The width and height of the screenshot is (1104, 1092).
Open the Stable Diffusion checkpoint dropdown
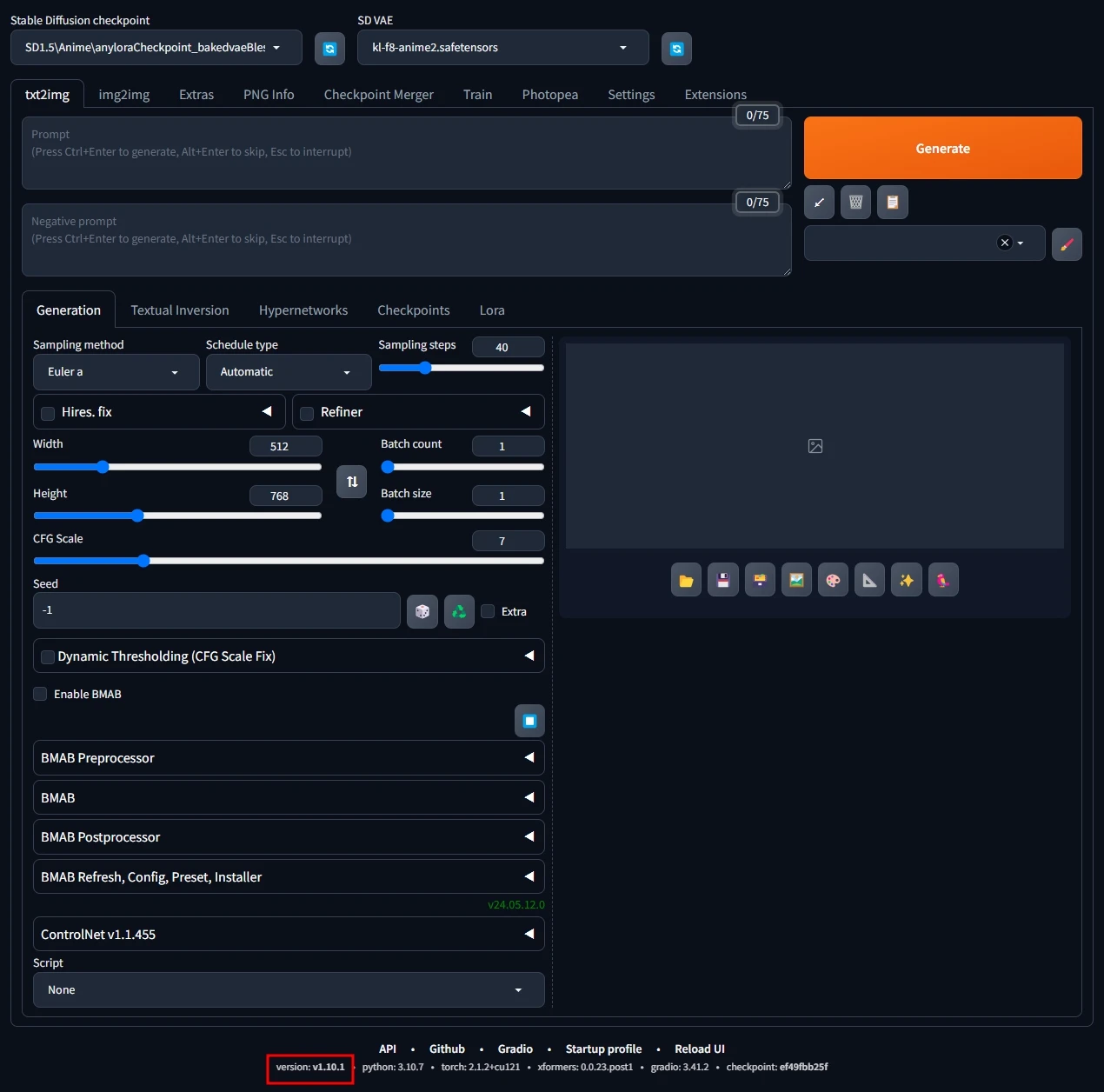pos(156,48)
